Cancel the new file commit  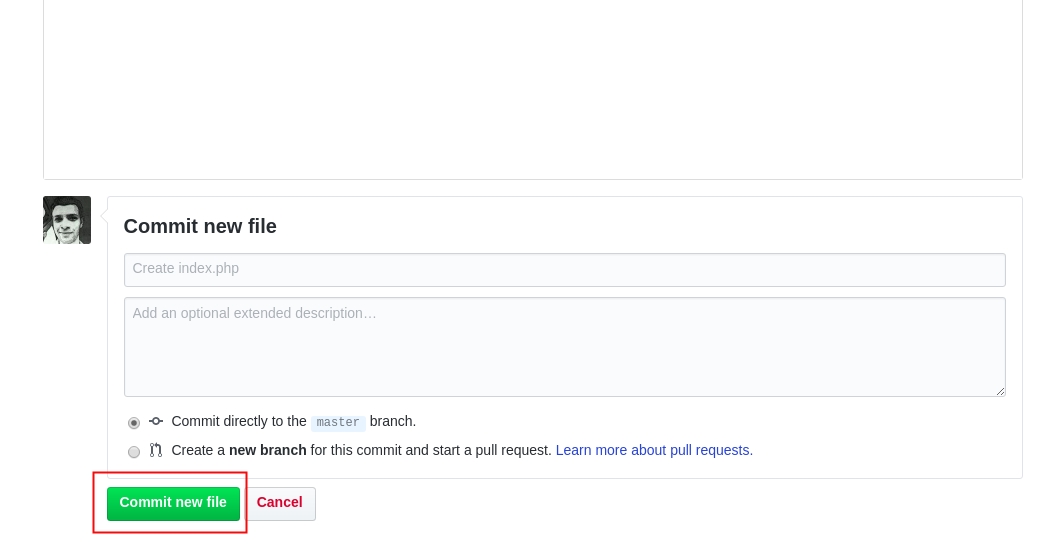click(280, 503)
